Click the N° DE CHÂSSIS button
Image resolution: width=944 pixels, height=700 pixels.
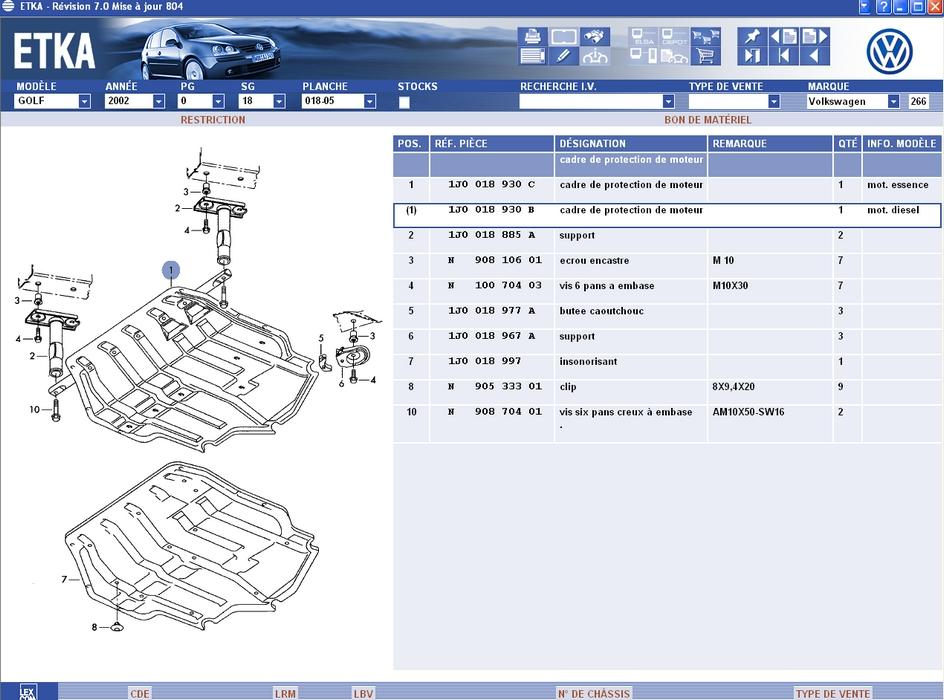point(594,693)
